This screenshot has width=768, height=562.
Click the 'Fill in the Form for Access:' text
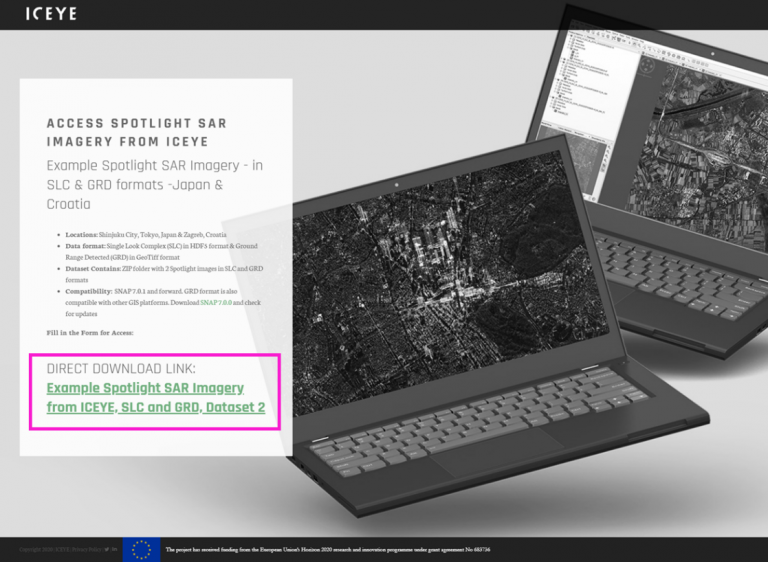coord(90,333)
